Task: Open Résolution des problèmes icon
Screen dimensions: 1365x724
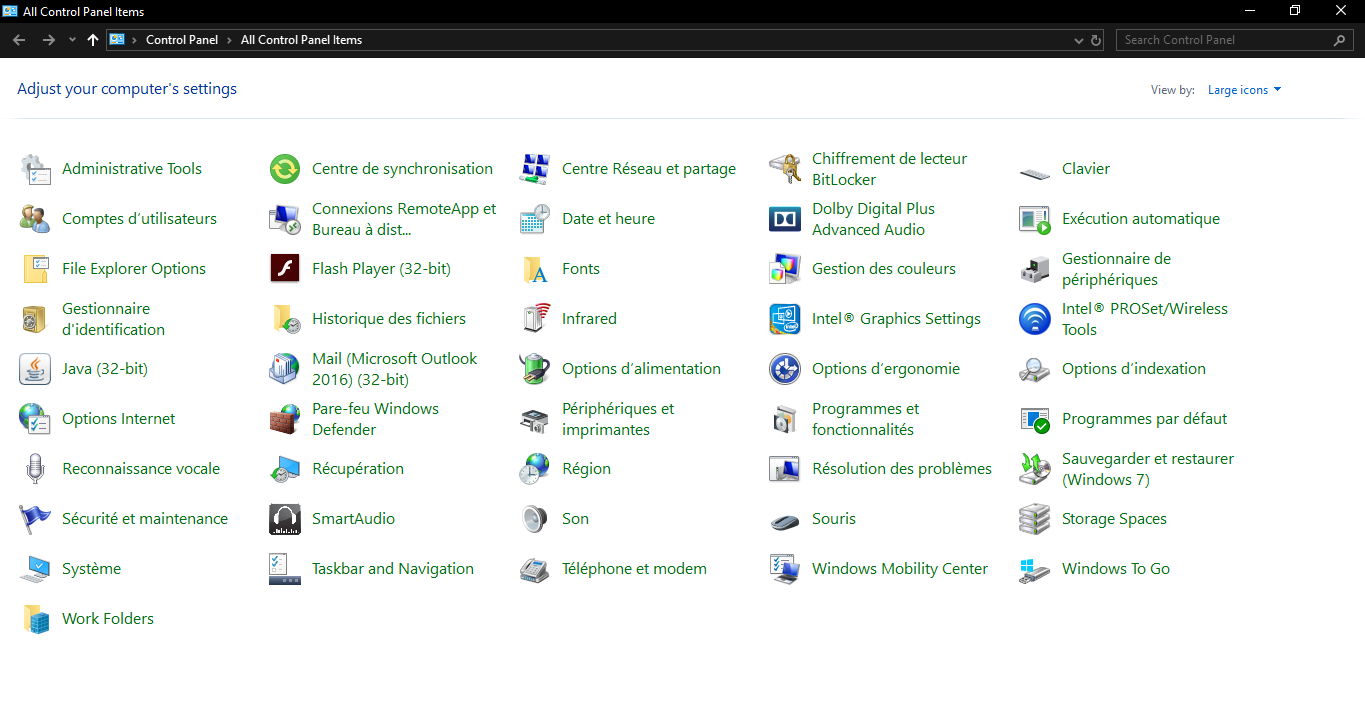Action: click(785, 469)
